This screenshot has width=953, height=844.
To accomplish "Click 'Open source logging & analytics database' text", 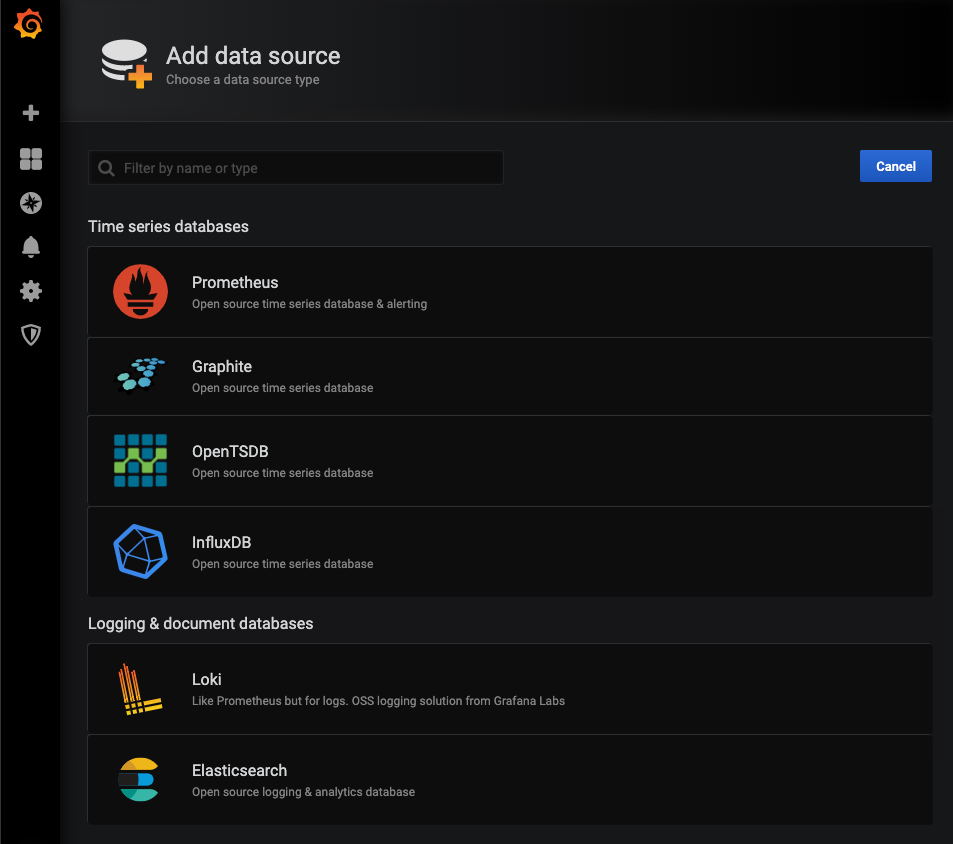I will 303,792.
